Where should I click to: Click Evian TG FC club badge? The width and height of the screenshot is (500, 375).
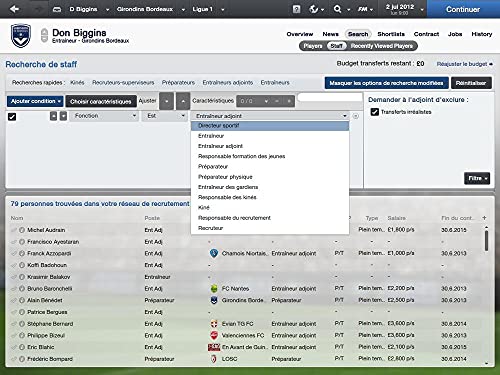click(x=214, y=324)
